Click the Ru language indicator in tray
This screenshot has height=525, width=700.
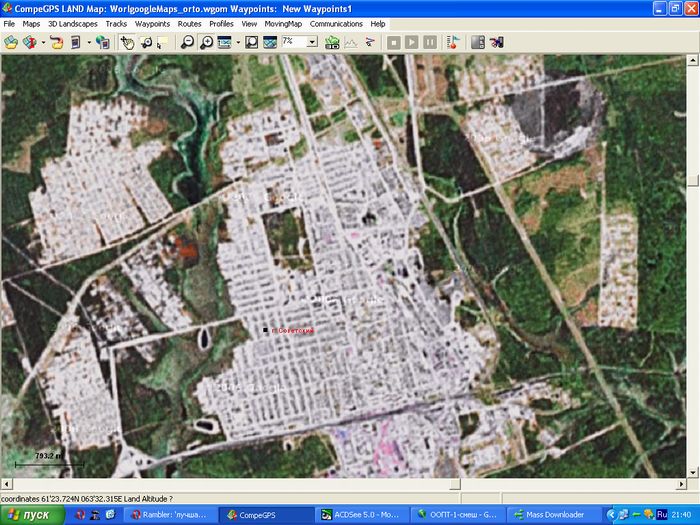(x=662, y=515)
